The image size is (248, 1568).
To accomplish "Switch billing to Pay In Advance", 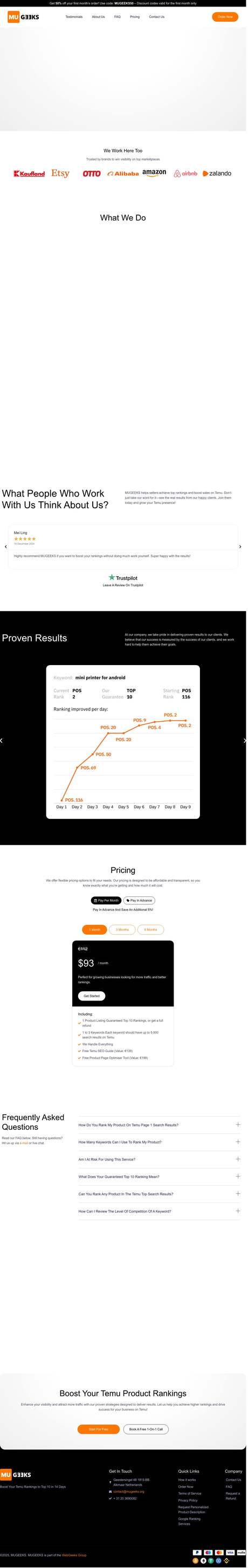I will [140, 900].
